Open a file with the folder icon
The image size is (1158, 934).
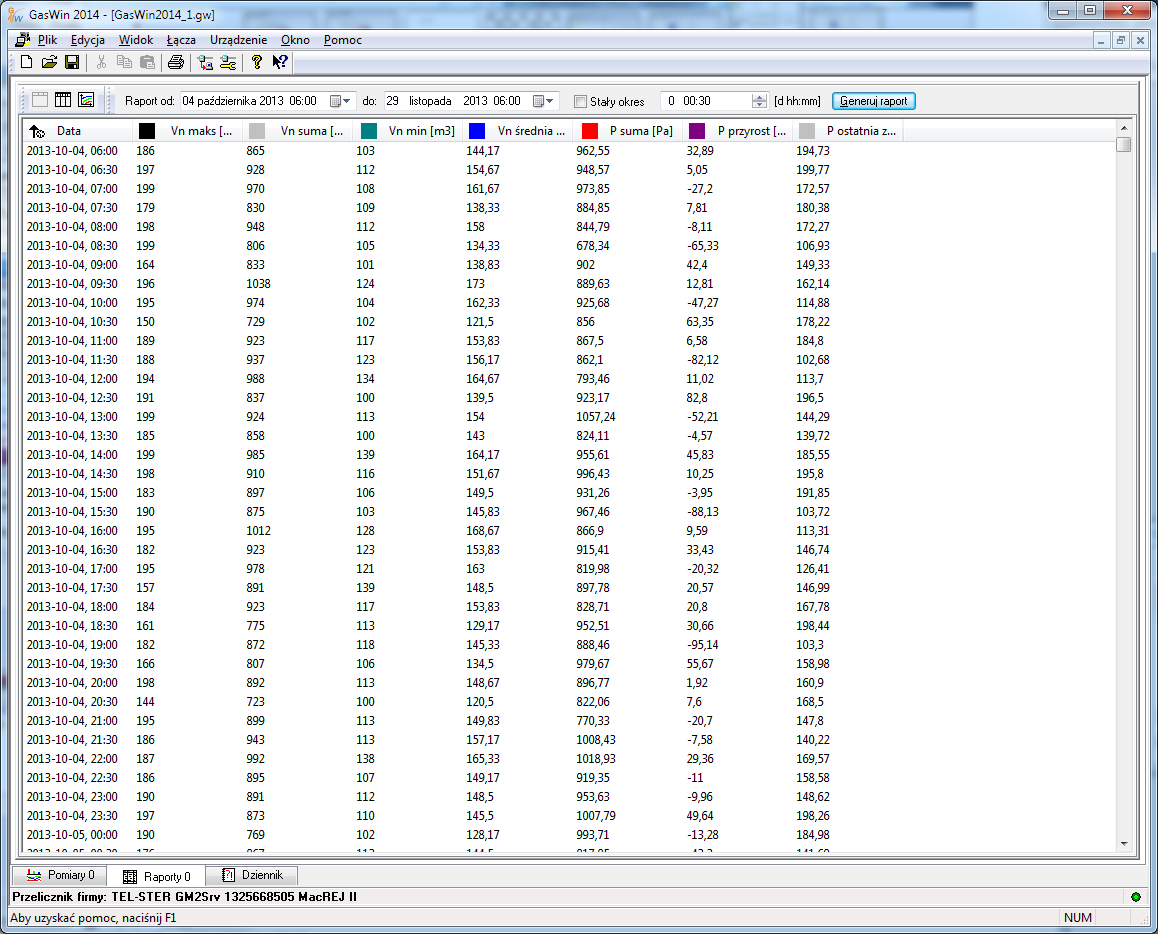(49, 63)
